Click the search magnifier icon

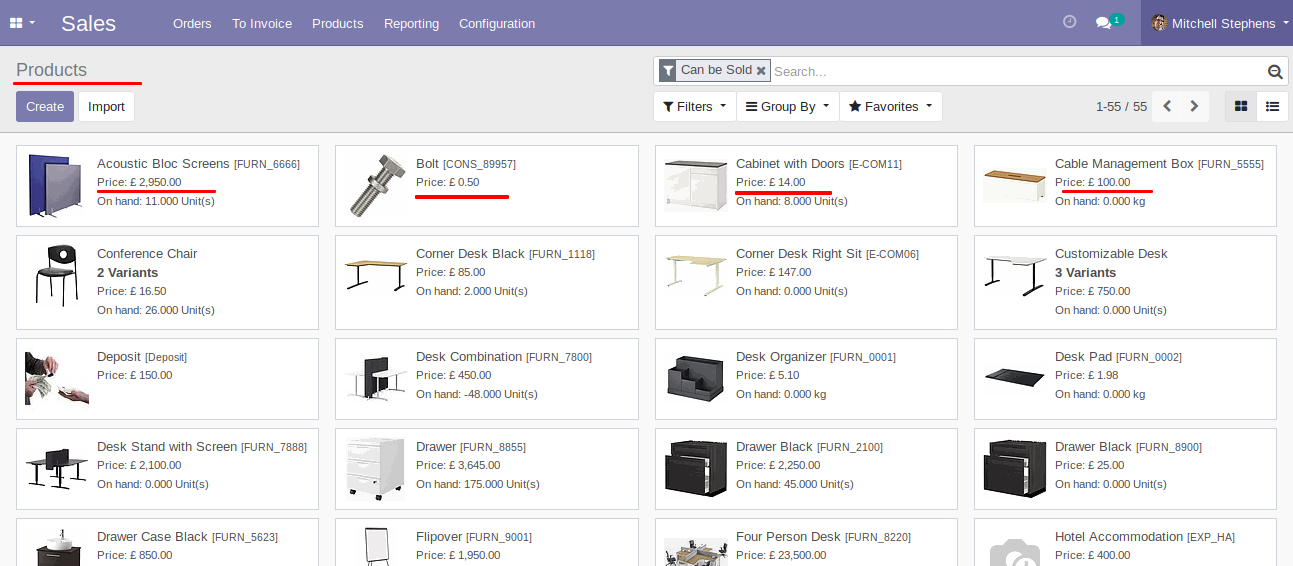[1275, 71]
